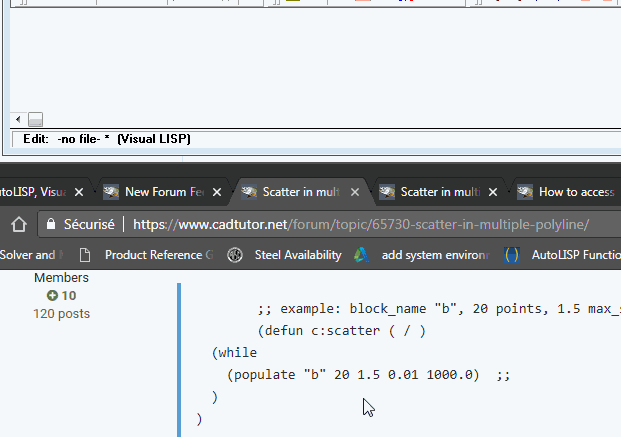Viewport: 621px width, 437px height.
Task: Click the Product Reference page icon
Action: [85, 255]
